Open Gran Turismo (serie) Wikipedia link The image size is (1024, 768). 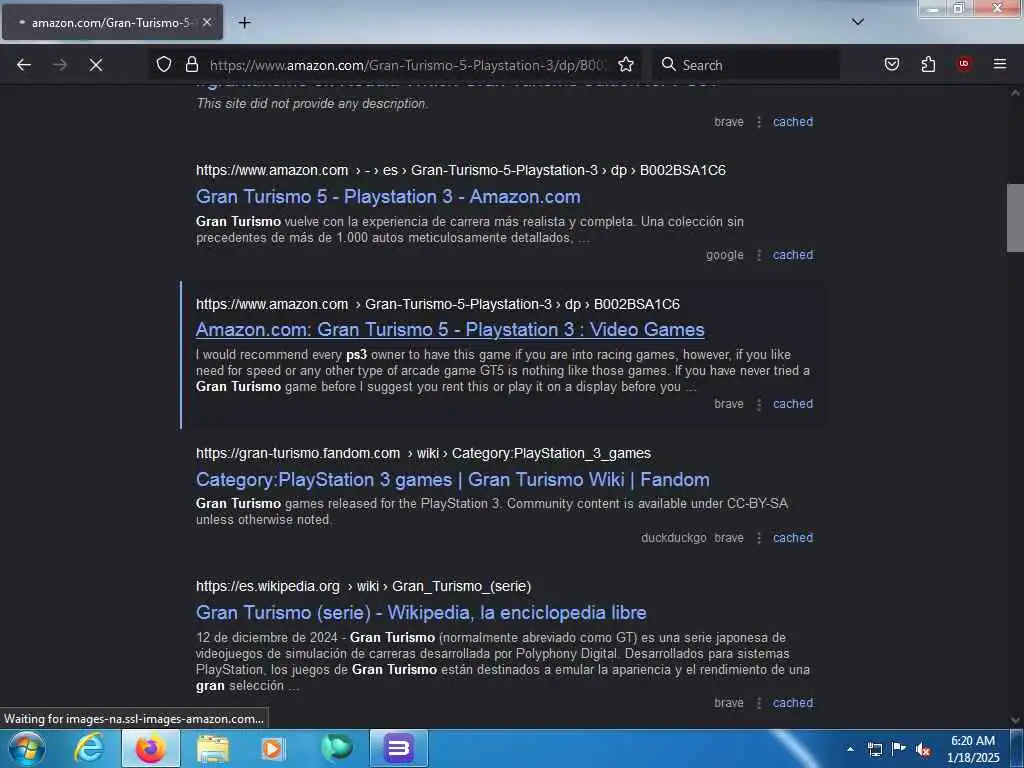pyautogui.click(x=421, y=613)
